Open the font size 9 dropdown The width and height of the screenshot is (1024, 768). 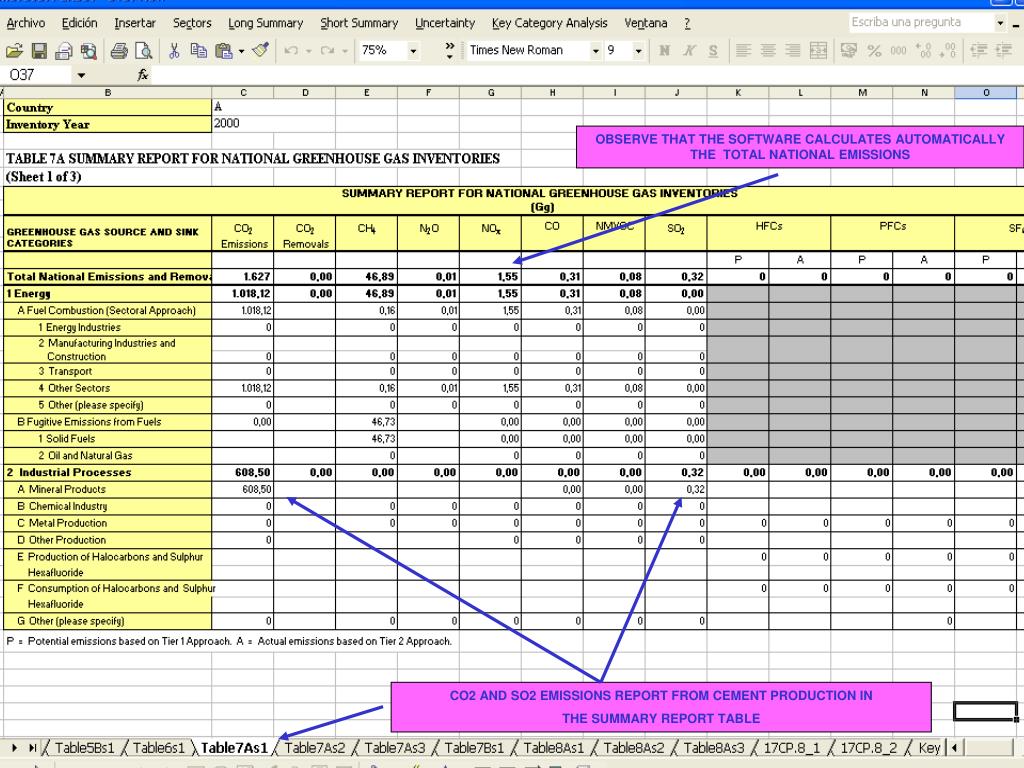pyautogui.click(x=638, y=50)
